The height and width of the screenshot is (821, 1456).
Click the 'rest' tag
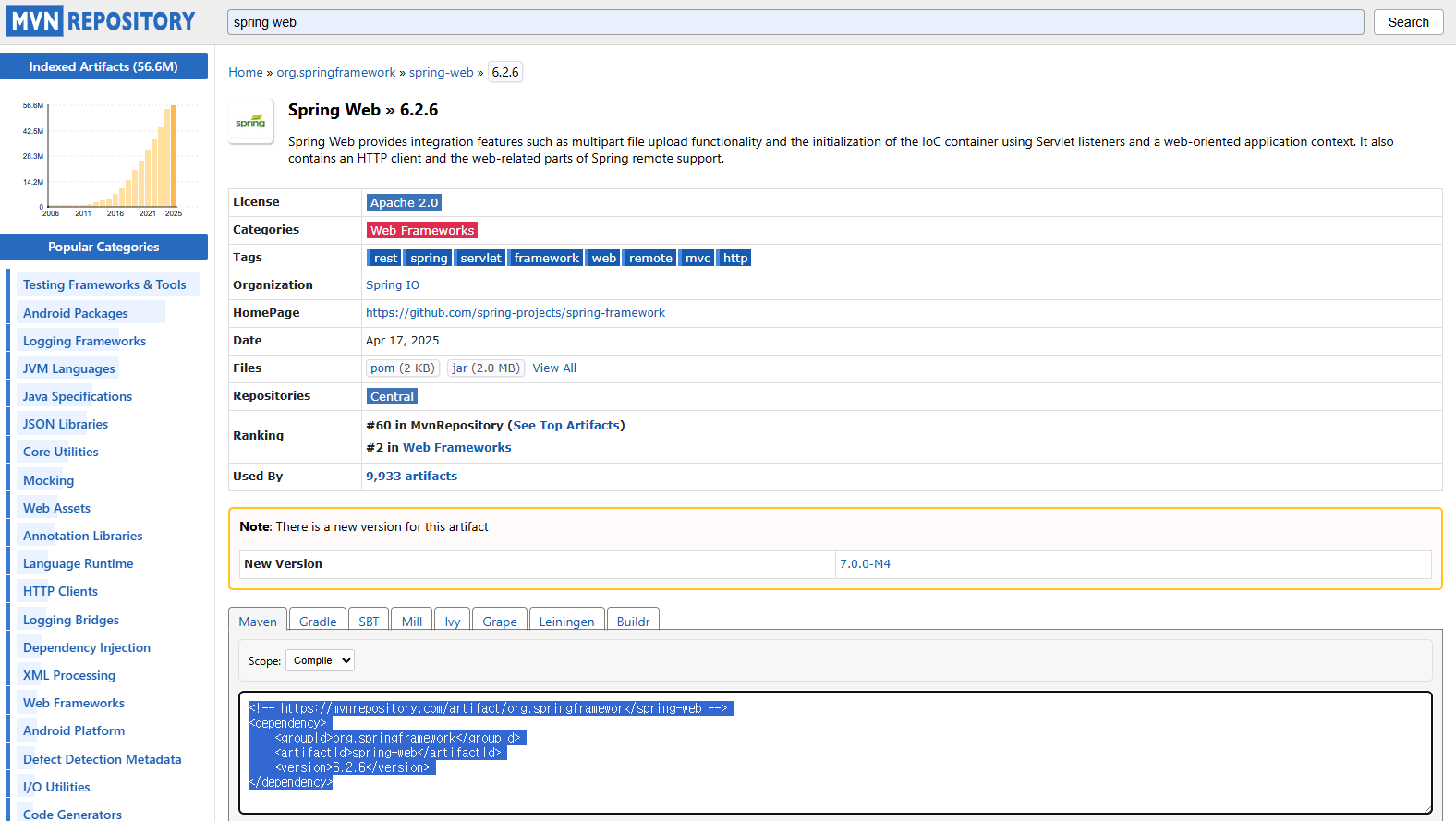pos(385,258)
